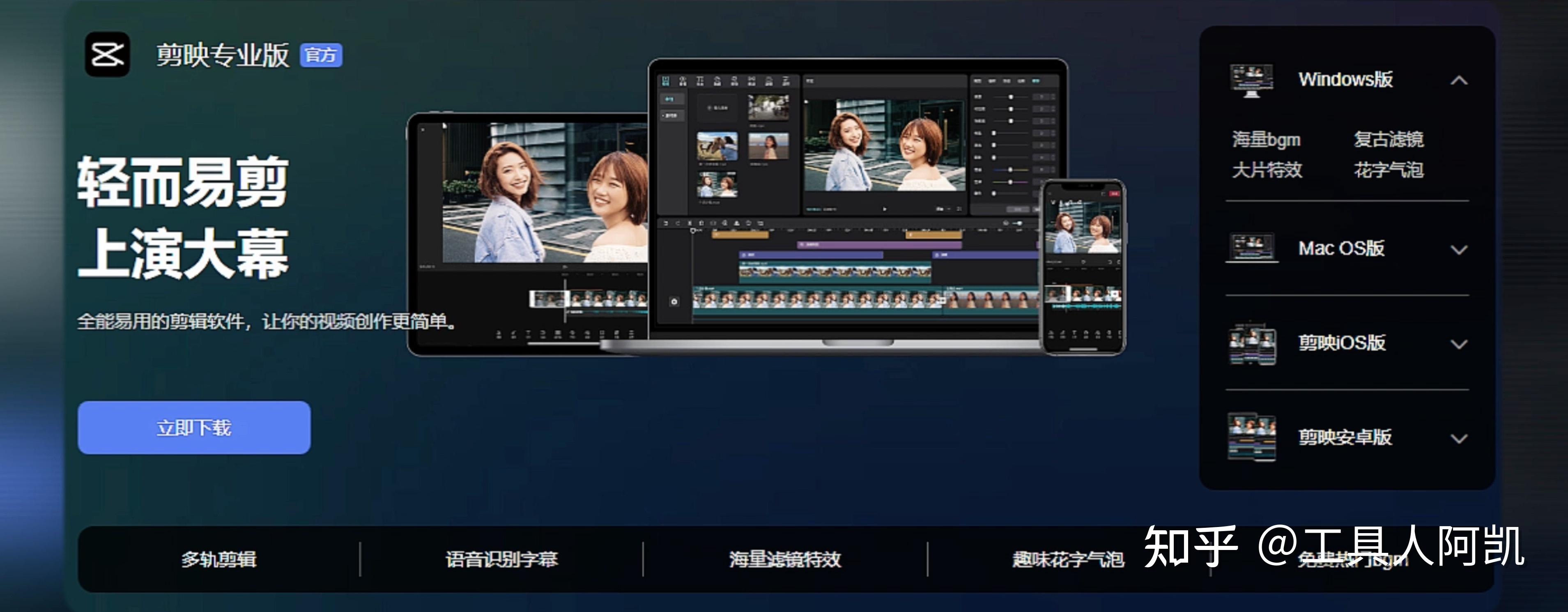Select the media panel icon in the editor toolbar

tap(666, 81)
